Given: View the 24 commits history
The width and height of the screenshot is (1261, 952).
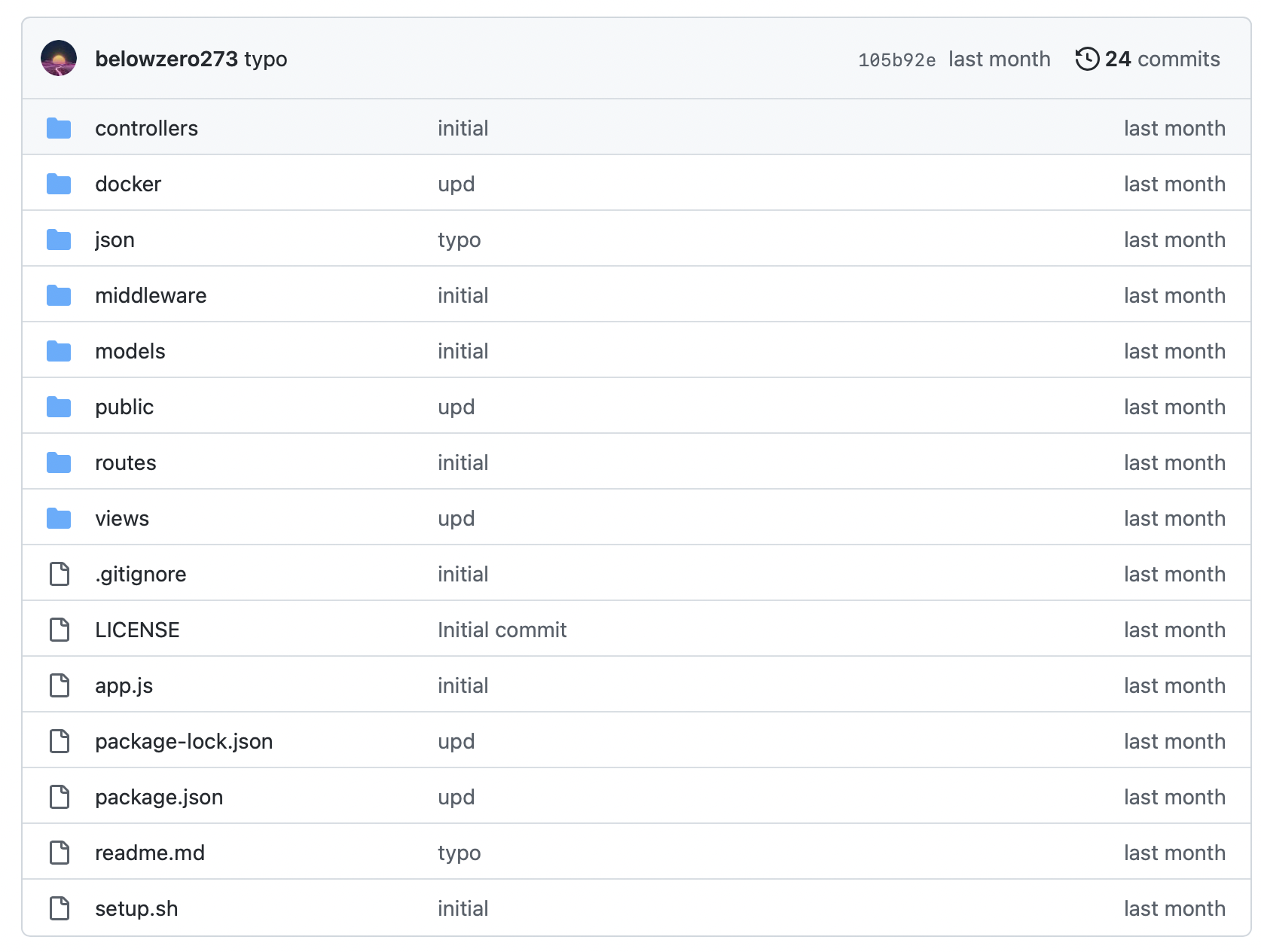Looking at the screenshot, I should [1162, 59].
